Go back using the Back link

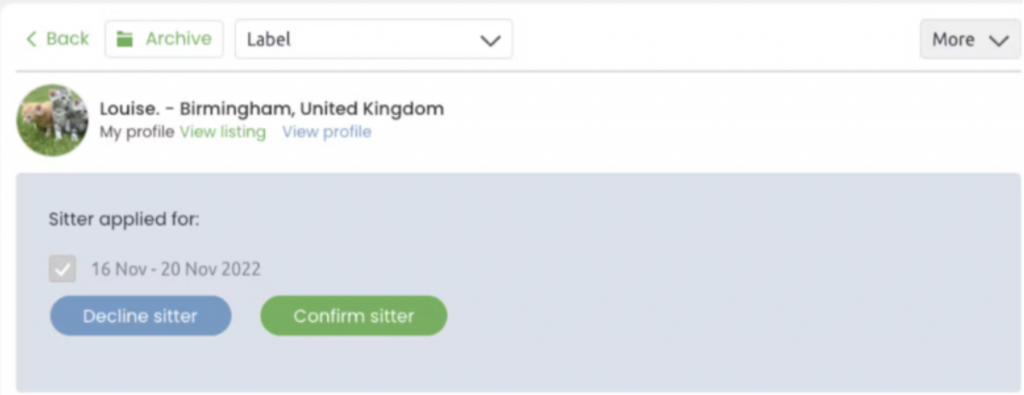(57, 39)
